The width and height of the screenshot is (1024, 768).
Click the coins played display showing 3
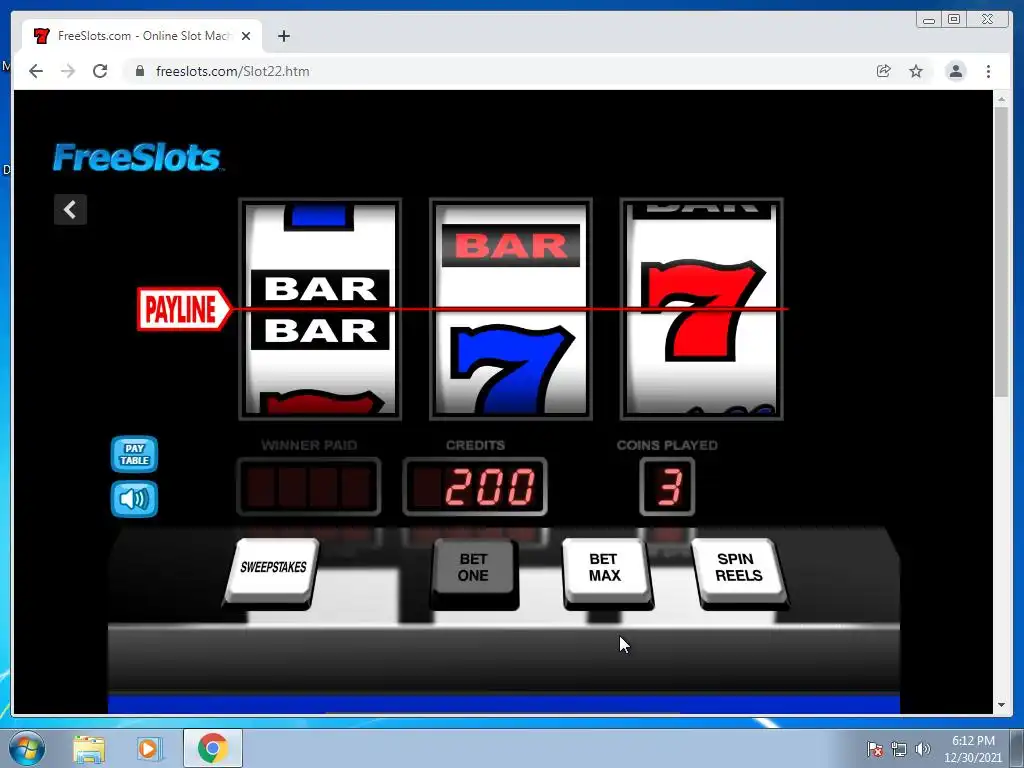667,487
